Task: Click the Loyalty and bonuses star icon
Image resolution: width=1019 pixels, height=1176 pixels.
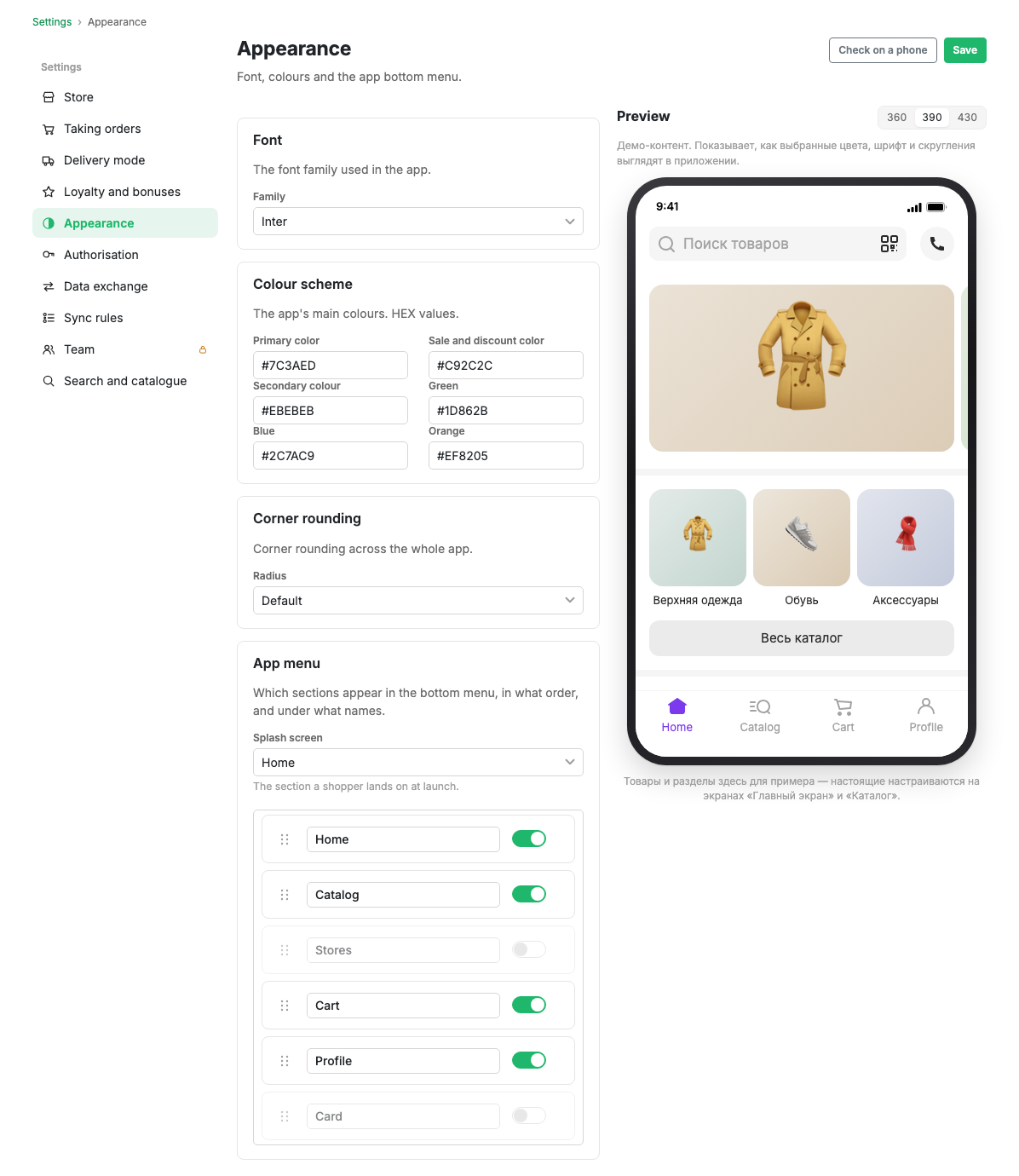Action: coord(49,192)
